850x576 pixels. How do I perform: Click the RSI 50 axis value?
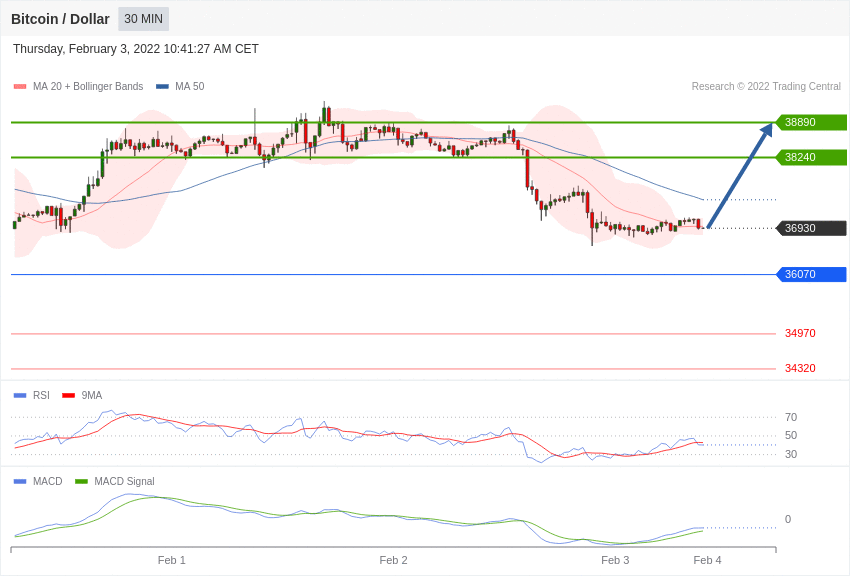pyautogui.click(x=791, y=435)
